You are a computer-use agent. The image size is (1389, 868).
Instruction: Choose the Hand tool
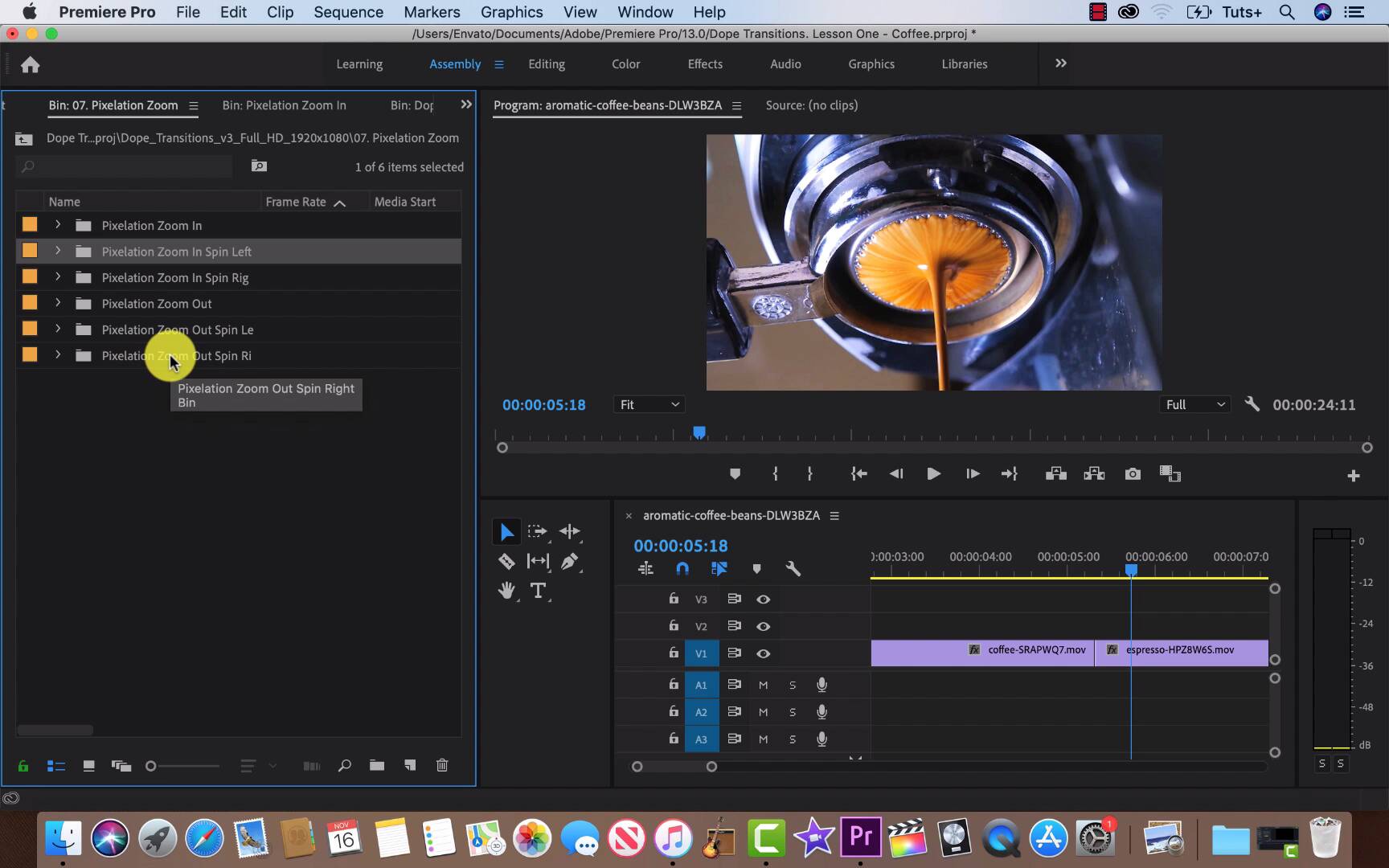click(x=506, y=591)
